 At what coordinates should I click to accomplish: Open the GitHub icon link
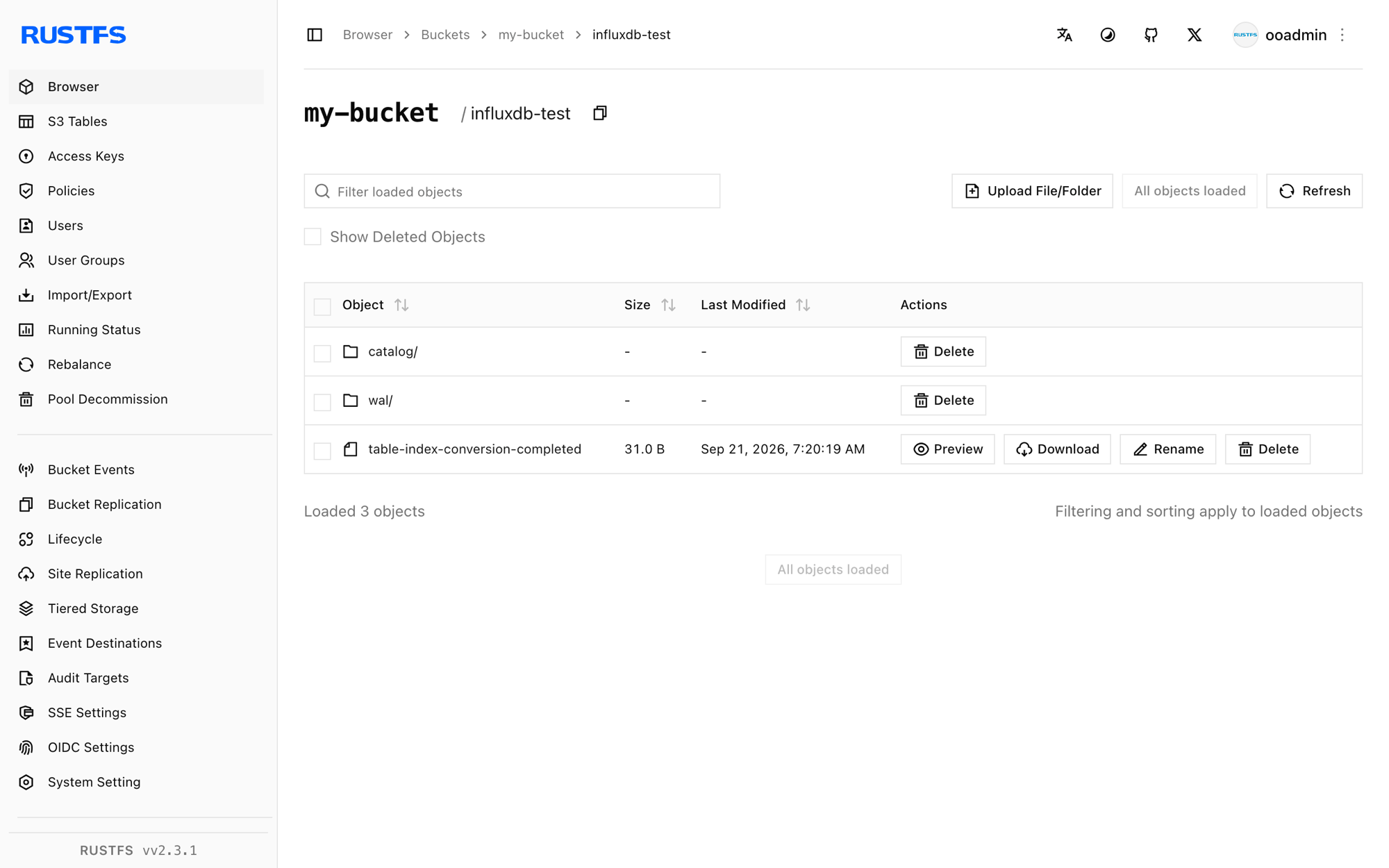pyautogui.click(x=1151, y=35)
